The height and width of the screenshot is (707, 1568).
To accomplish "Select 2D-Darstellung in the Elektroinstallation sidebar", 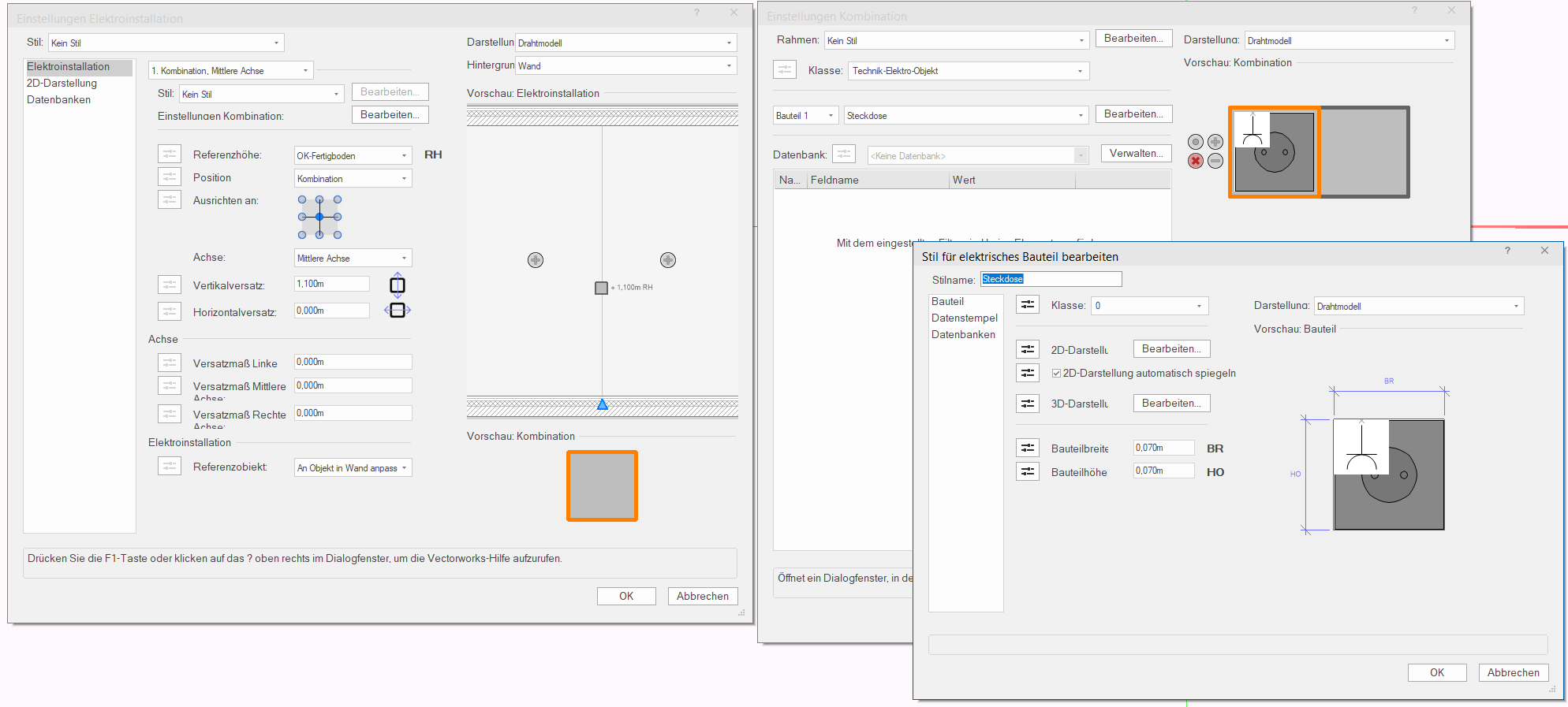I will point(62,84).
